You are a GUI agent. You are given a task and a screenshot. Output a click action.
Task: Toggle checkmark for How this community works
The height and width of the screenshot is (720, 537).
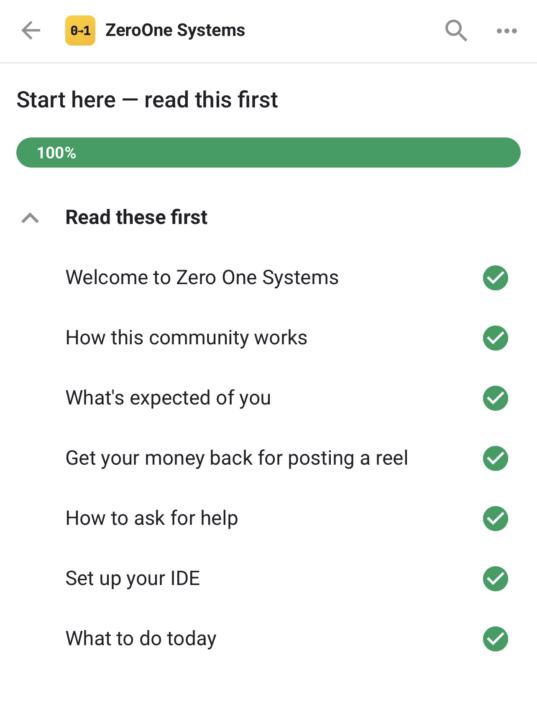pos(495,338)
